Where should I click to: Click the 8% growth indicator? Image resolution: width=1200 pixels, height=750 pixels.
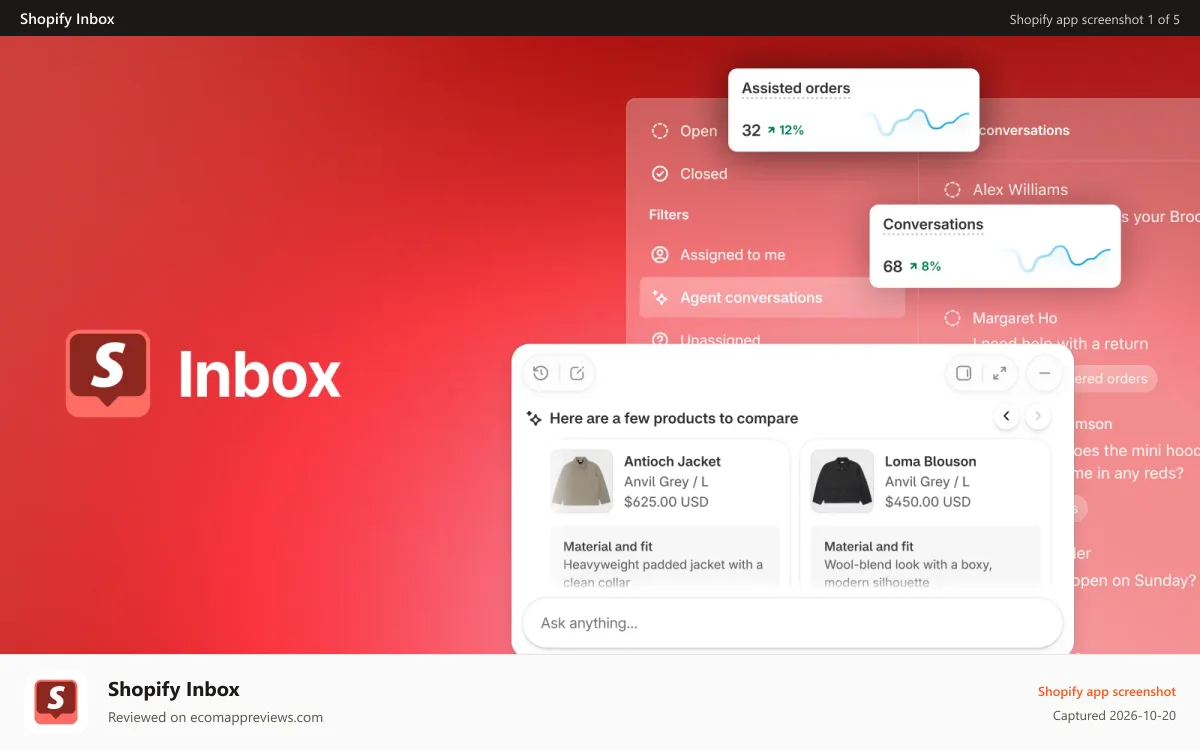tap(924, 267)
